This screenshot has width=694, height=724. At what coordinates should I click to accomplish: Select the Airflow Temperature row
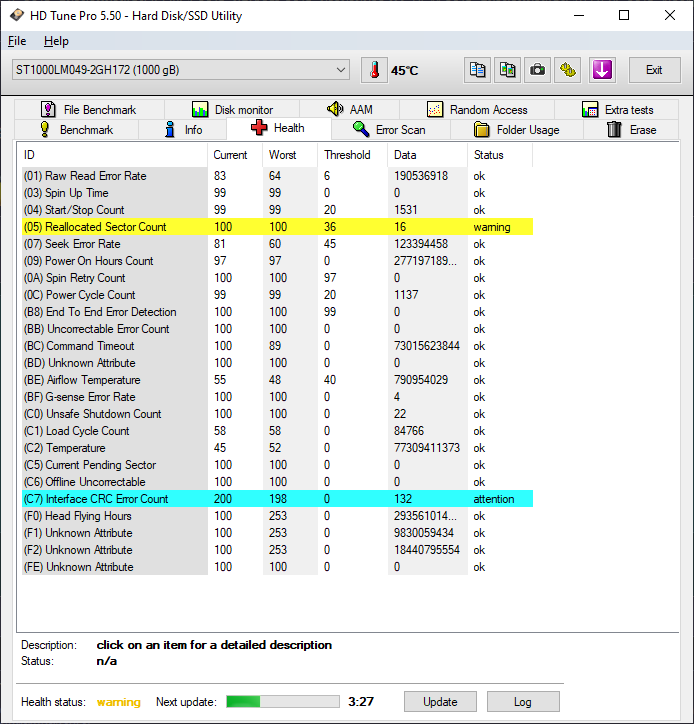click(x=278, y=380)
